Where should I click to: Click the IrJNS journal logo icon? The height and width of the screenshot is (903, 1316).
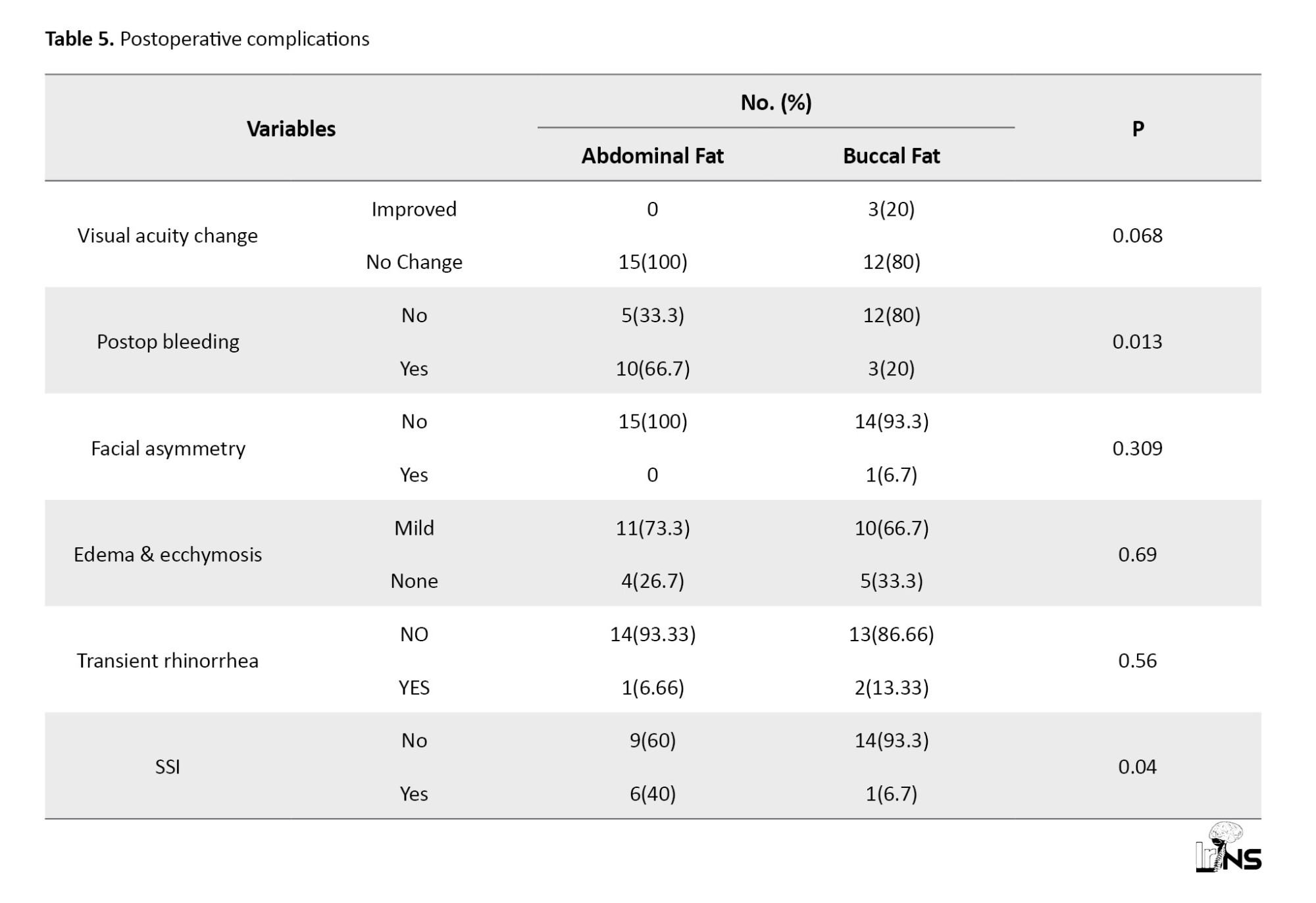pos(1228,846)
